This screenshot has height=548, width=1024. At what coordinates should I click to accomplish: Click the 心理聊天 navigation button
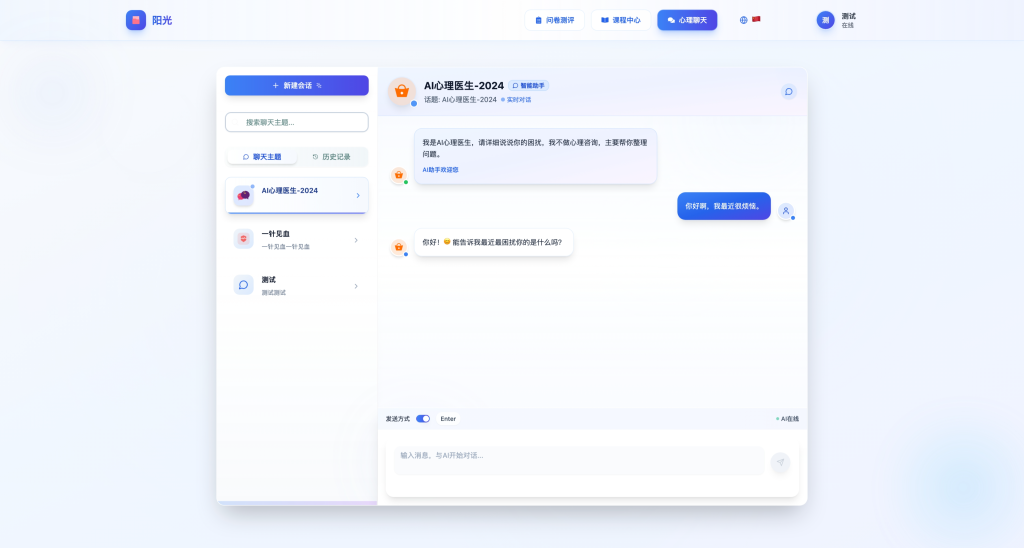click(x=687, y=20)
